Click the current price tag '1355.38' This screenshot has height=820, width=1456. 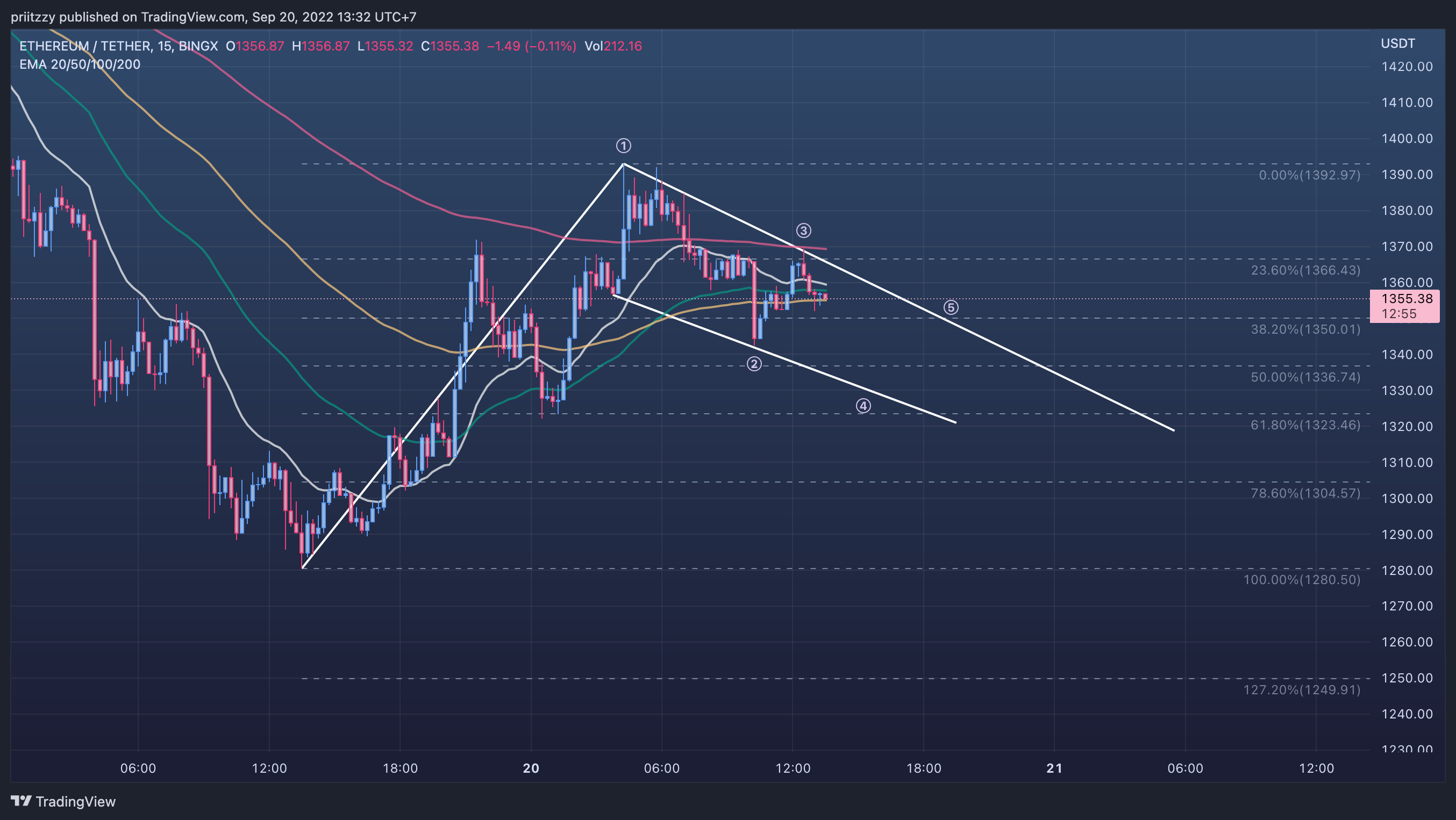click(x=1407, y=299)
